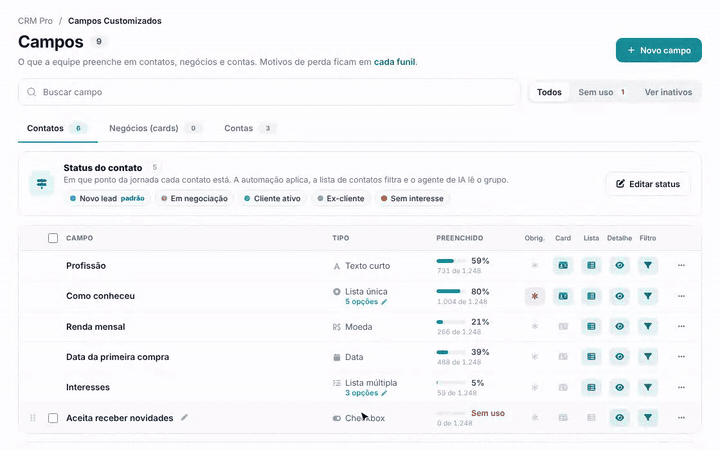Image resolution: width=720 pixels, height=450 pixels.
Task: Toggle Card display for Como conheceu
Action: pyautogui.click(x=563, y=296)
